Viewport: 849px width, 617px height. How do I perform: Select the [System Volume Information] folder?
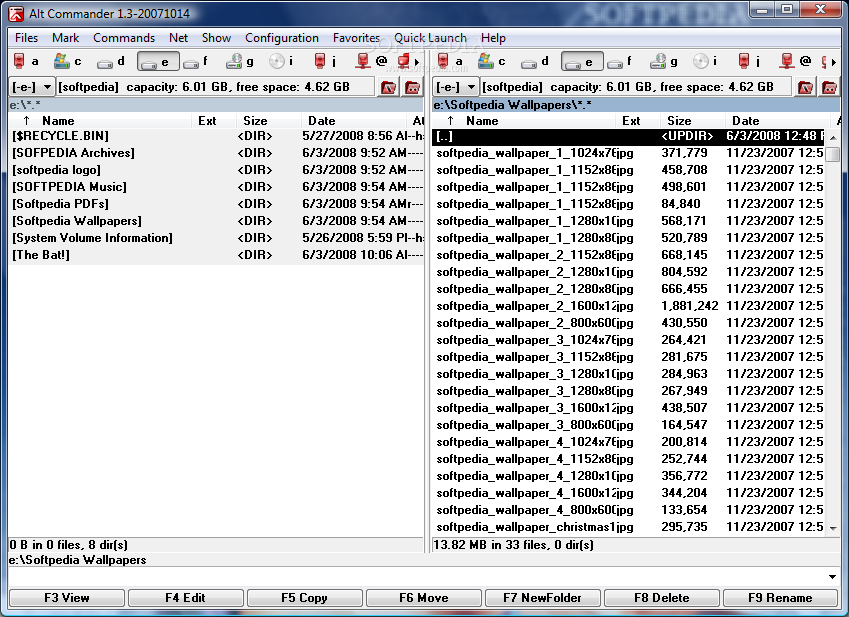click(216, 238)
